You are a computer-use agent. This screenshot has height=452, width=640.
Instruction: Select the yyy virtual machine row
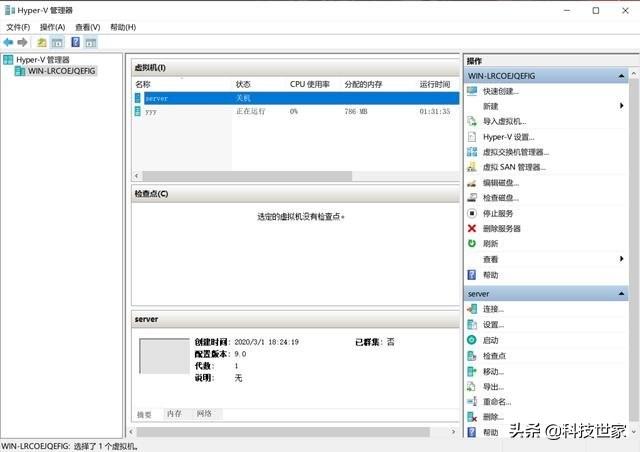(x=296, y=111)
